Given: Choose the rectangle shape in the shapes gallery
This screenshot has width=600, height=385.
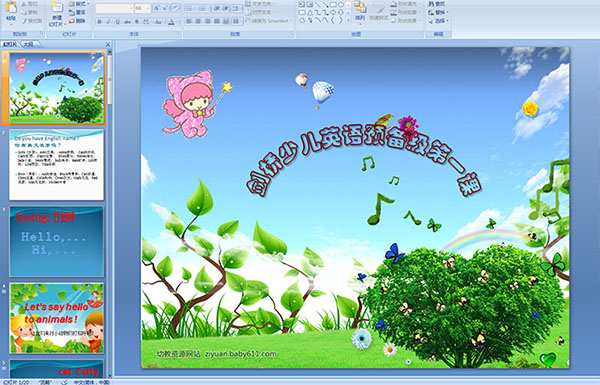Looking at the screenshot, I should pos(333,5).
